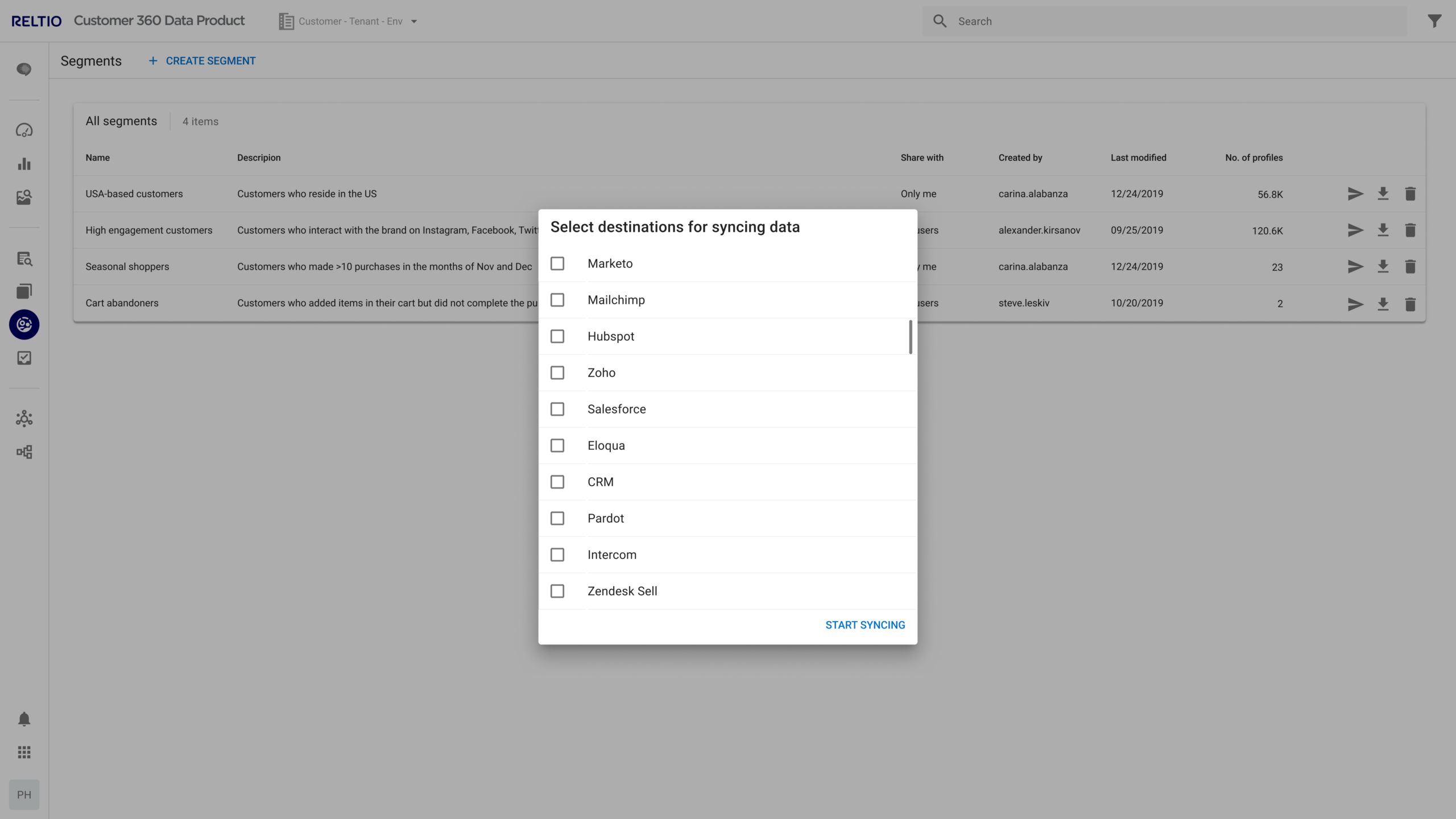
Task: Select the Intercom checkbox
Action: [557, 555]
